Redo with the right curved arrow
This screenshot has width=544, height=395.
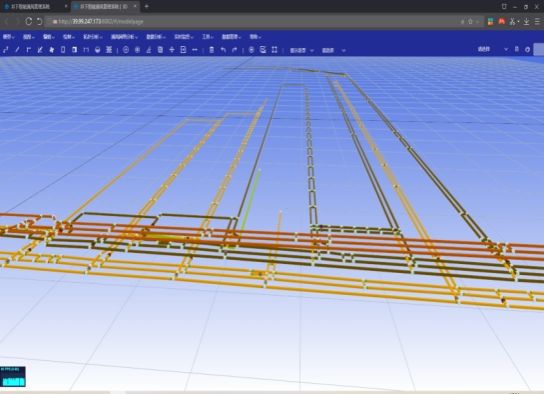[235, 50]
